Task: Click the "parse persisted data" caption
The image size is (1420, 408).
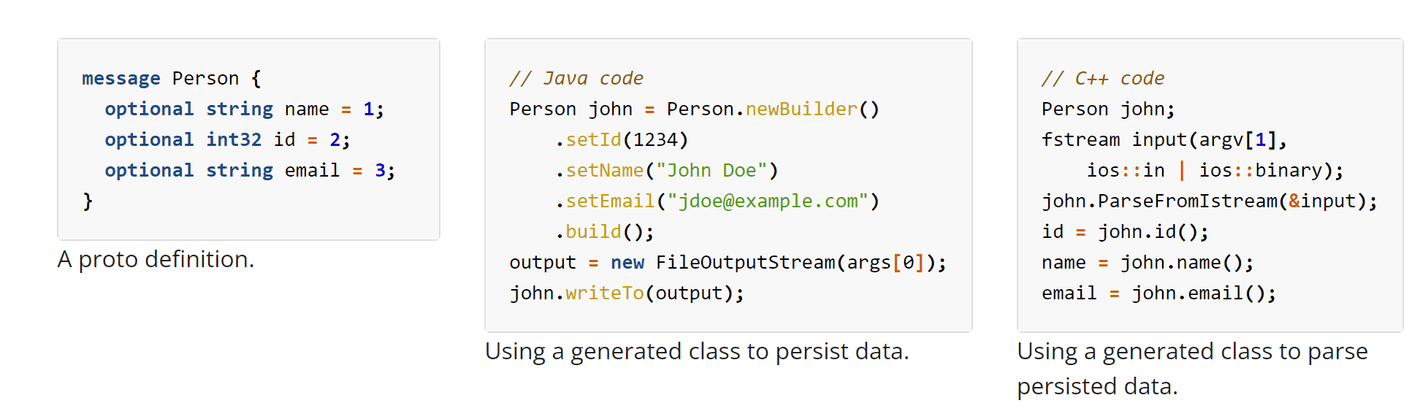Action: pyautogui.click(x=1192, y=369)
